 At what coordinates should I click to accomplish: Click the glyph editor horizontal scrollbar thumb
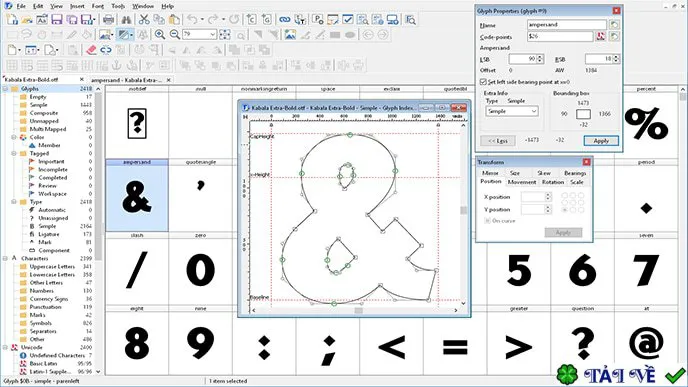click(x=358, y=310)
